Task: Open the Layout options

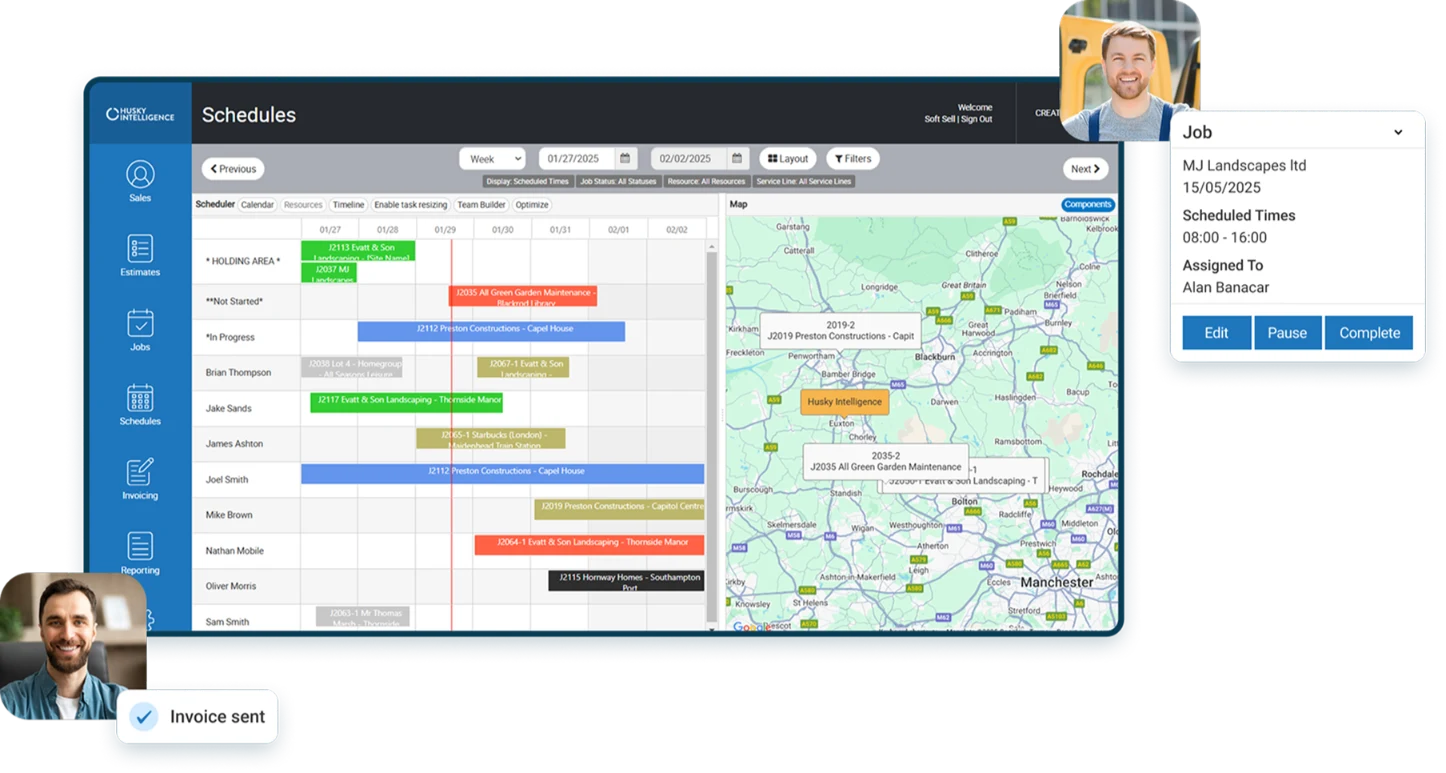Action: pyautogui.click(x=788, y=158)
